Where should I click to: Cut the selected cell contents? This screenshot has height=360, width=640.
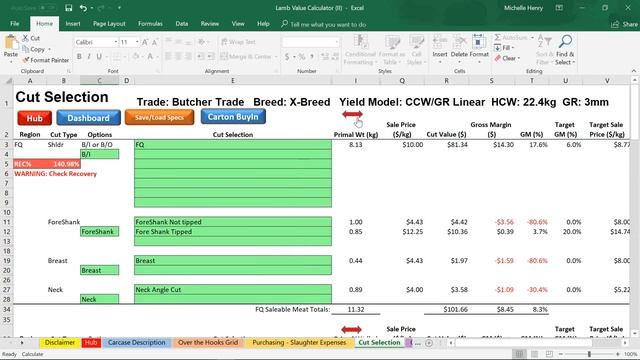point(31,38)
